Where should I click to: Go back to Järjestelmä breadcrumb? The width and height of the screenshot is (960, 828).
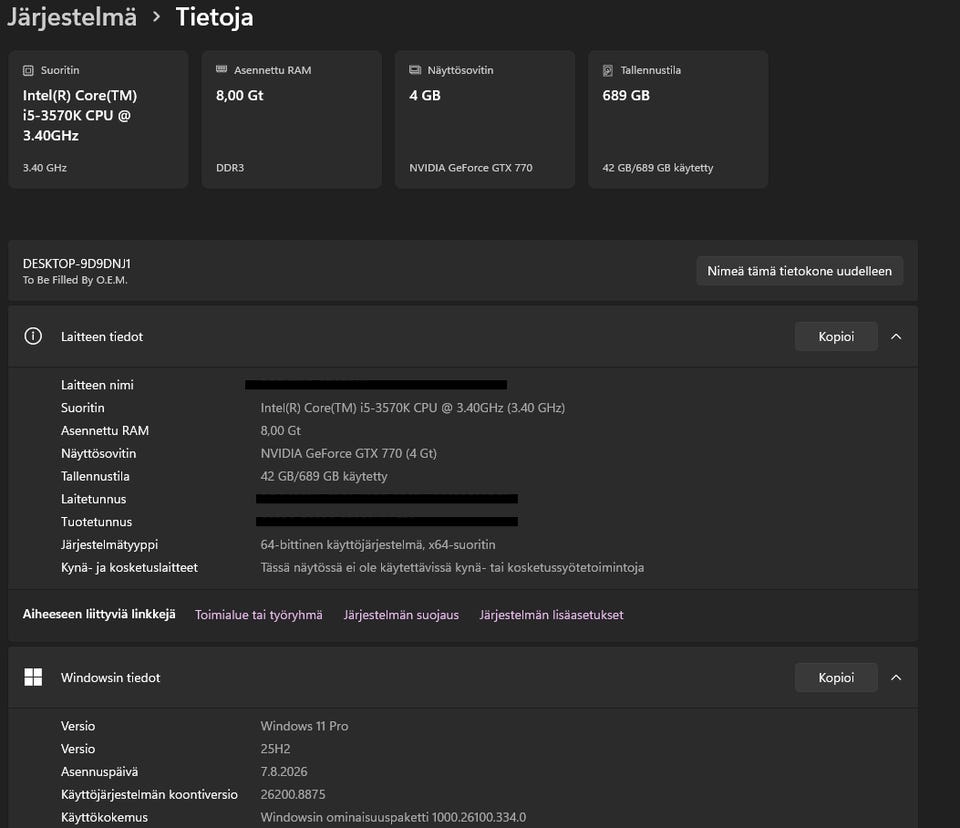(72, 17)
